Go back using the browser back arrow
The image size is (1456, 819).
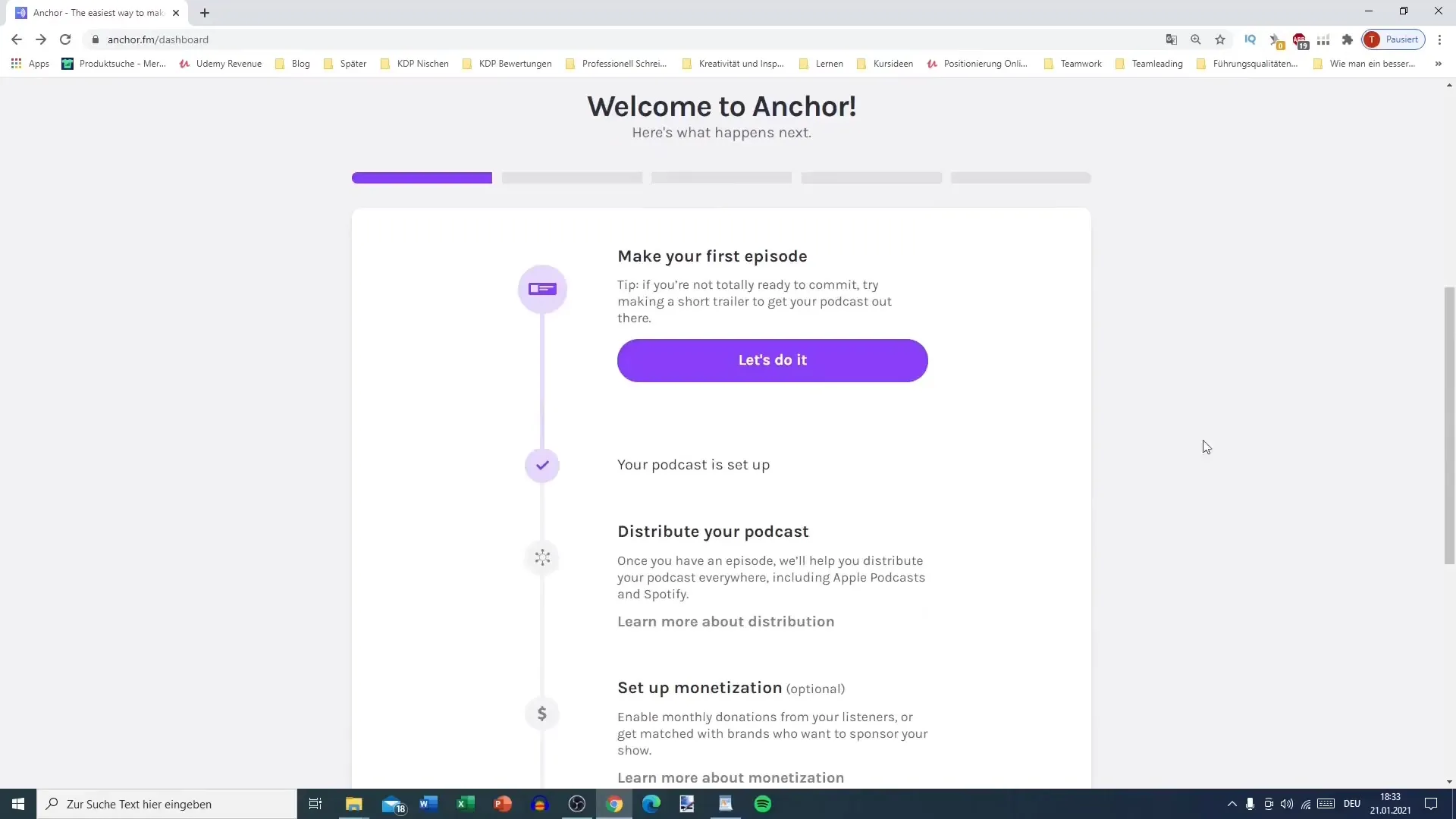pos(17,39)
